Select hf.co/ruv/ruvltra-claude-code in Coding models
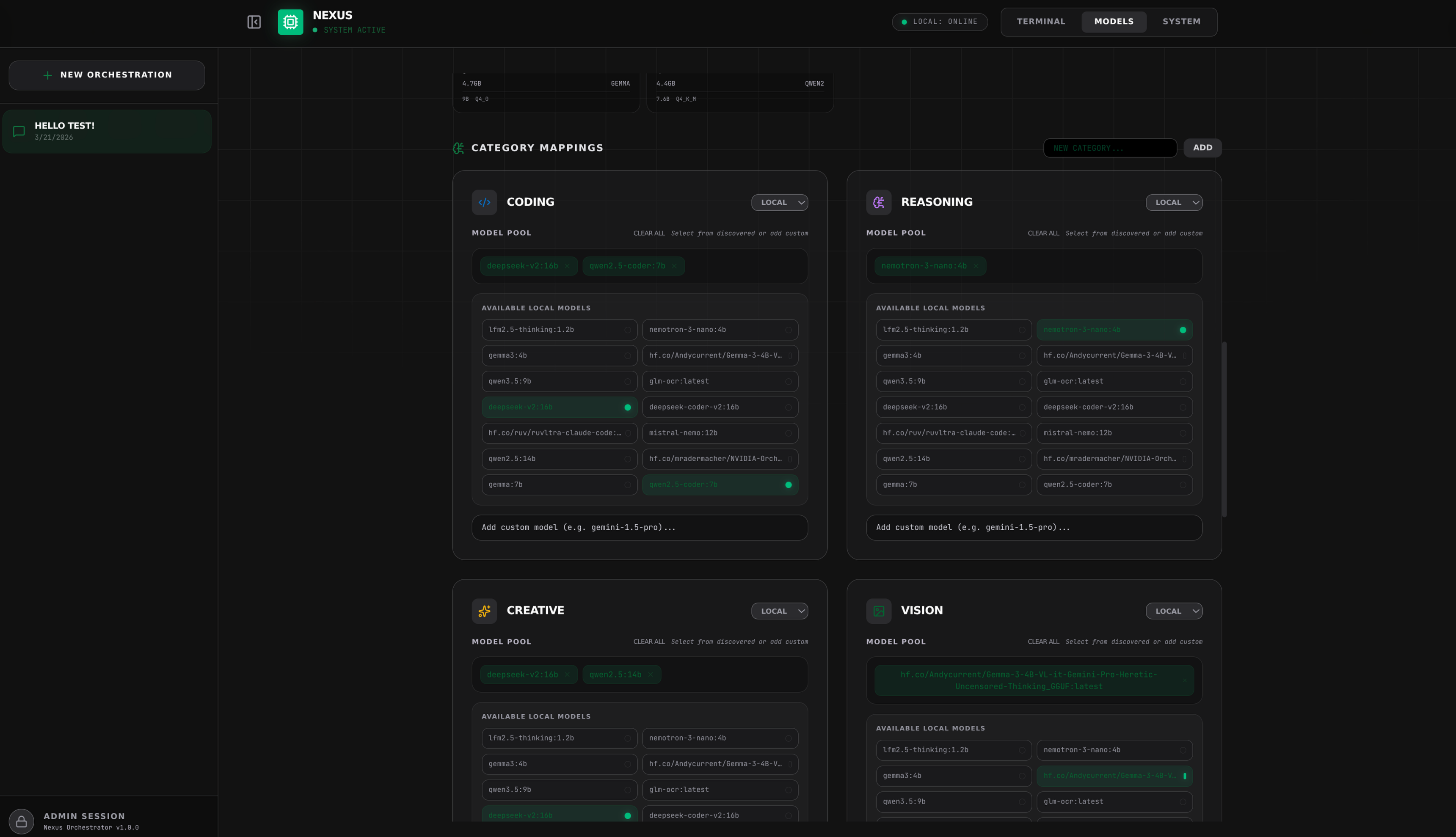The image size is (1456, 837). tap(559, 433)
